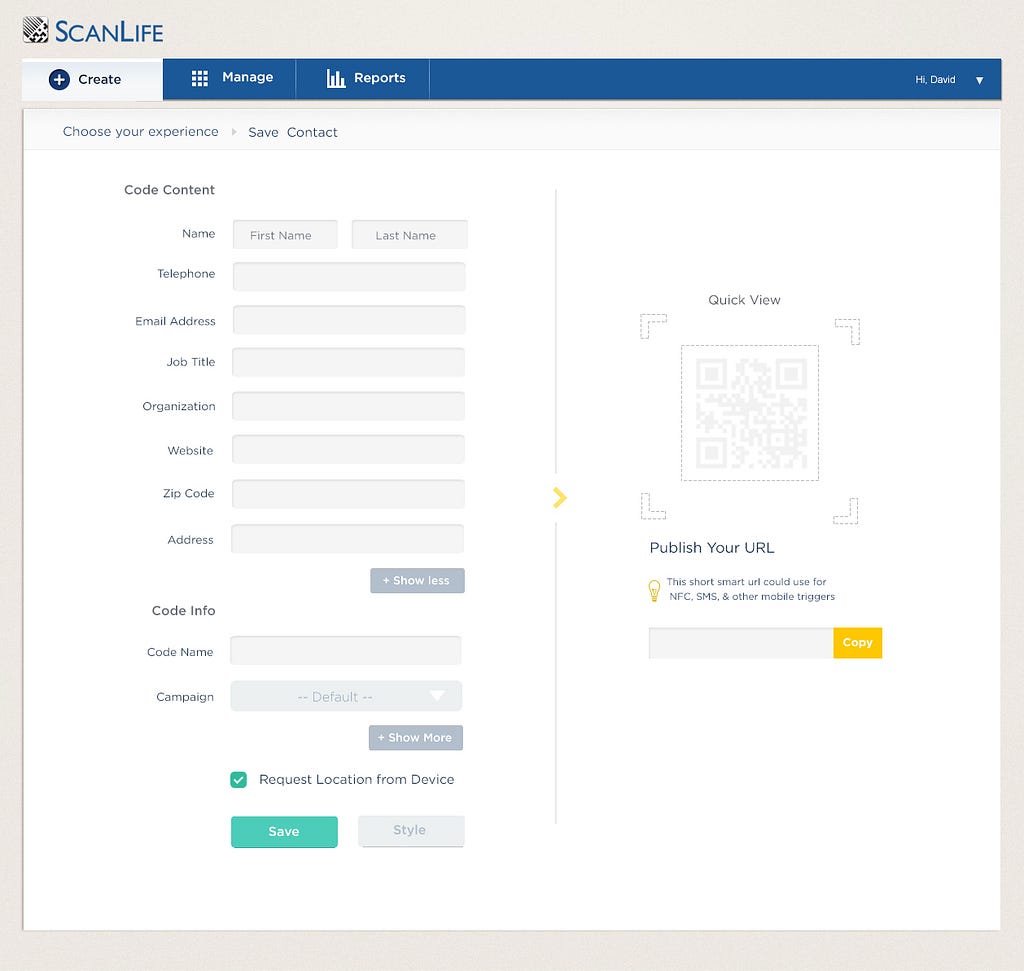Click the Hi, David greeting text

coord(935,80)
